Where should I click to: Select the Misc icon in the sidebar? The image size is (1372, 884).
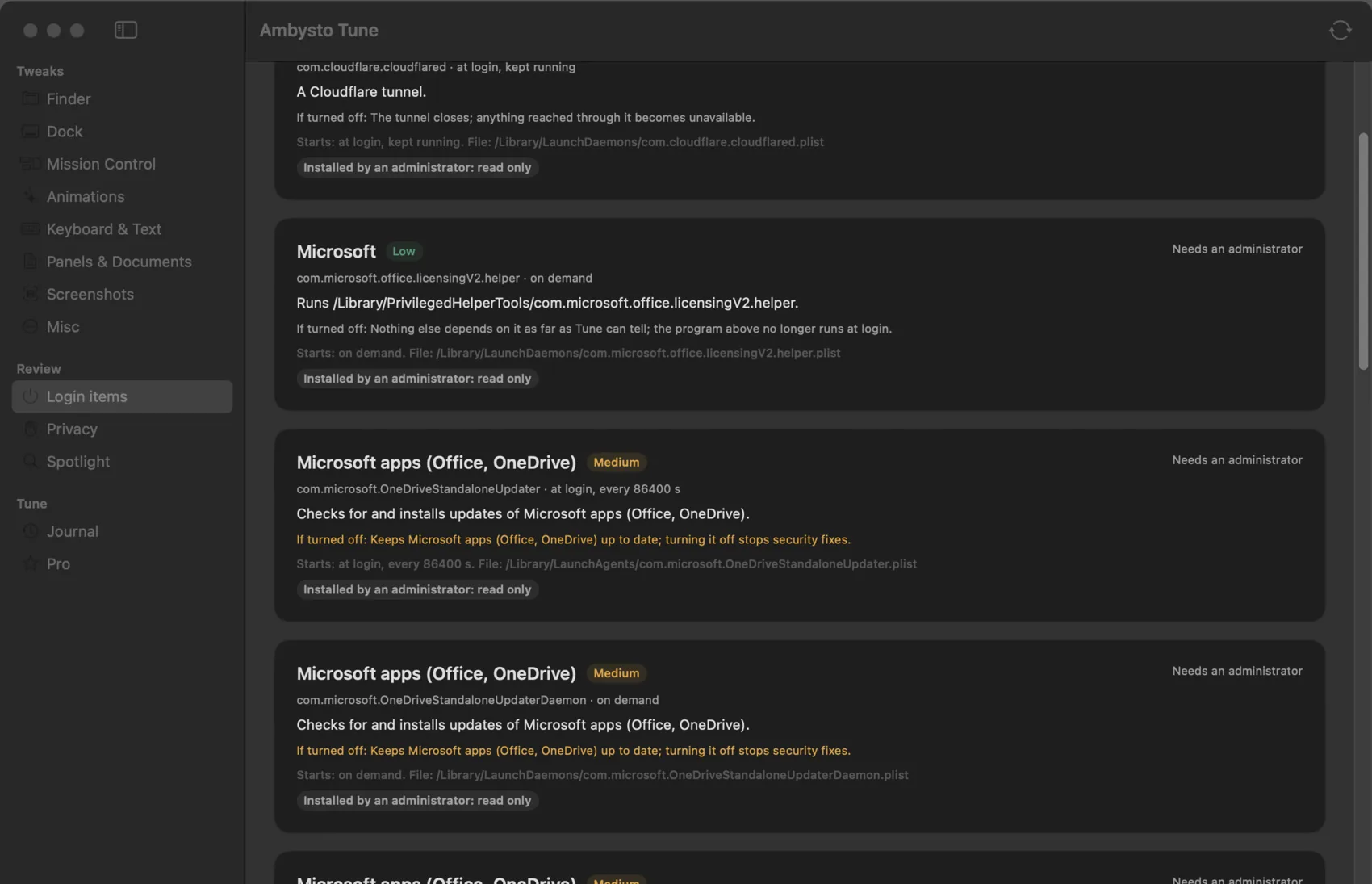point(30,327)
